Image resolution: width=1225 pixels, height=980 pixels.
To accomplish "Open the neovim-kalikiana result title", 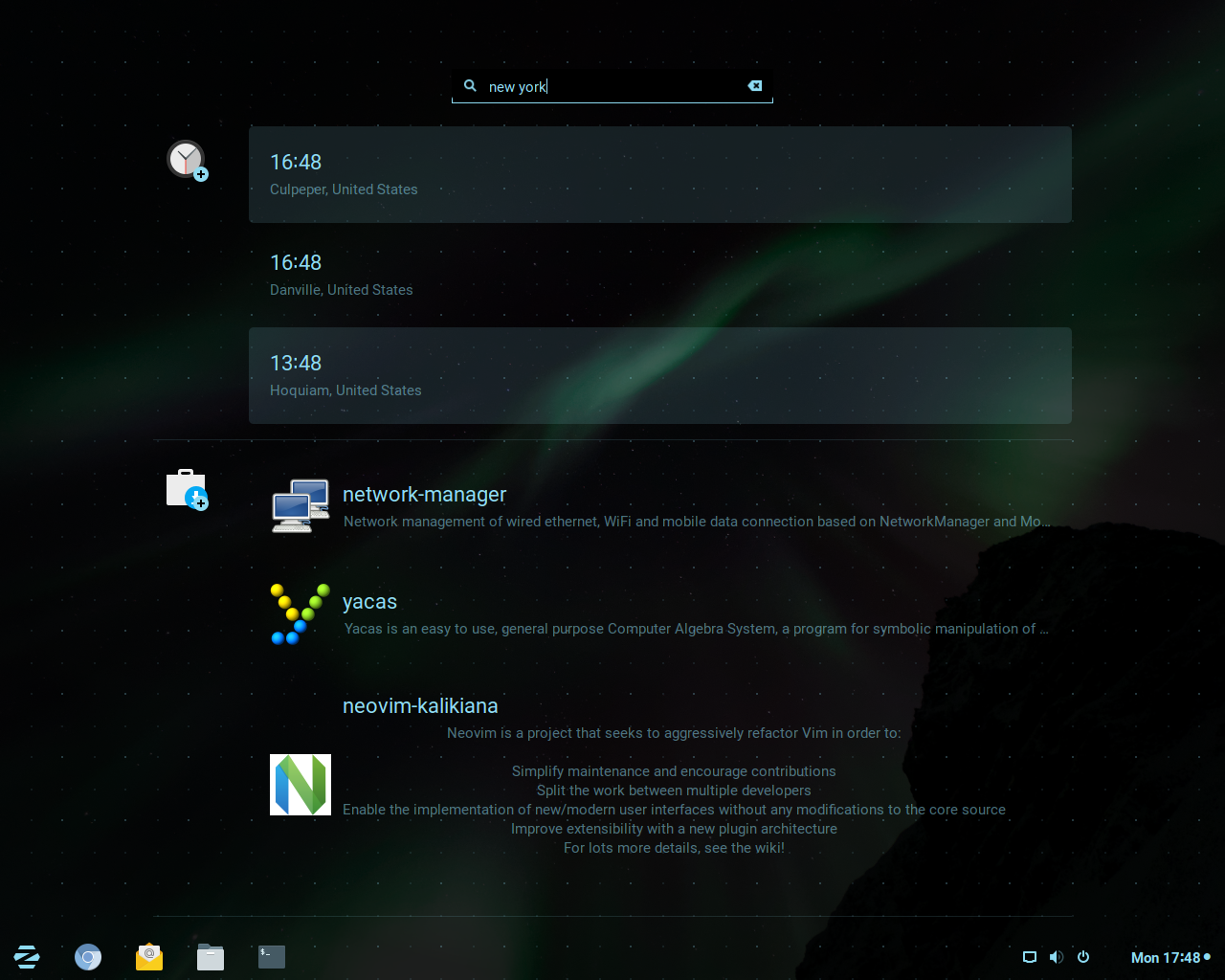I will (420, 706).
